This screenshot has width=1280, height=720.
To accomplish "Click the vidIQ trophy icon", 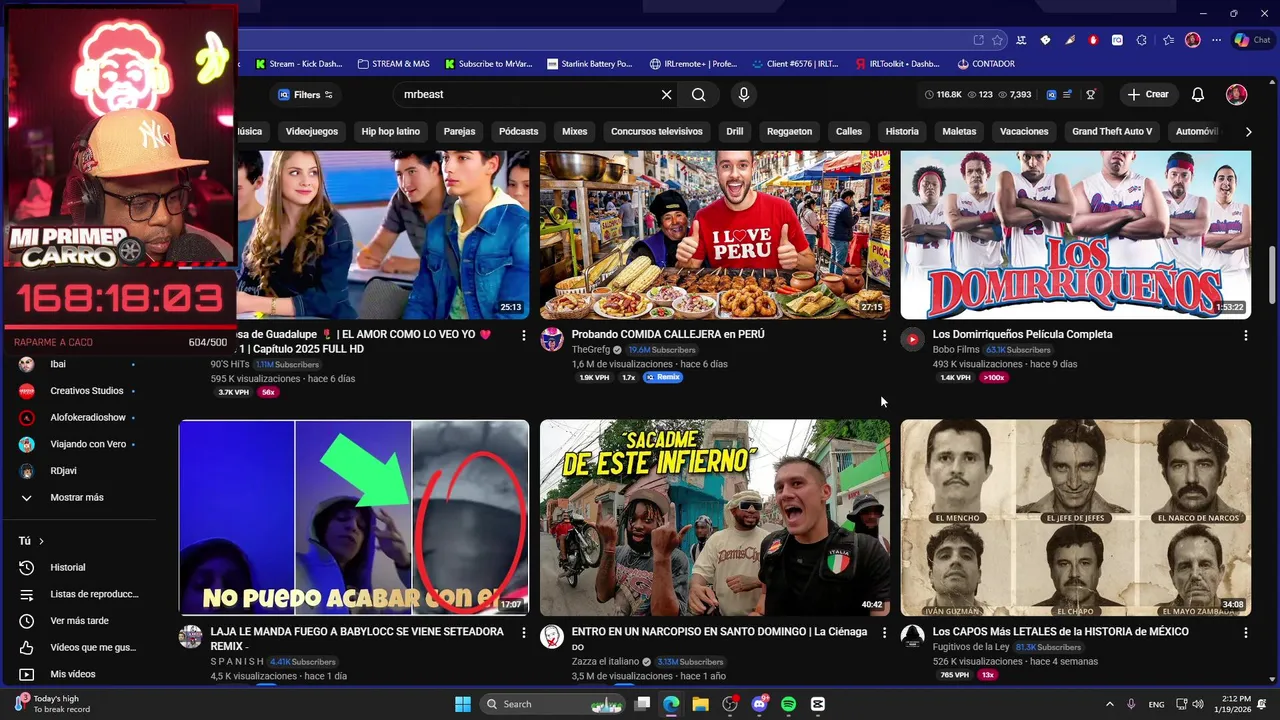I will (1091, 95).
